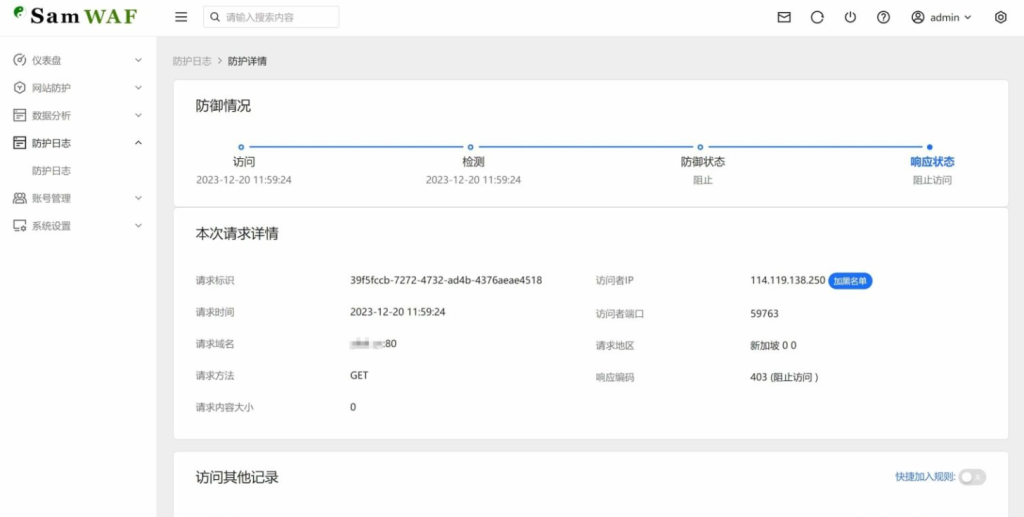Click the refresh circle icon in header
This screenshot has width=1024, height=517.
pos(817,17)
